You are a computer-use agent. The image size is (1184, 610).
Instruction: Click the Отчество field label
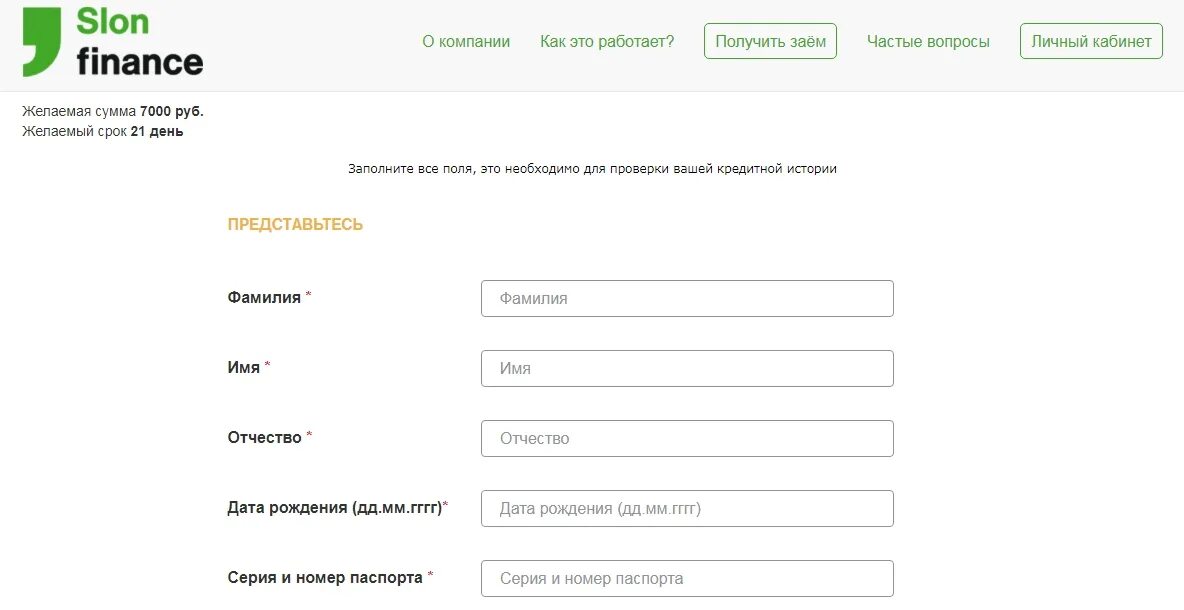pos(264,437)
